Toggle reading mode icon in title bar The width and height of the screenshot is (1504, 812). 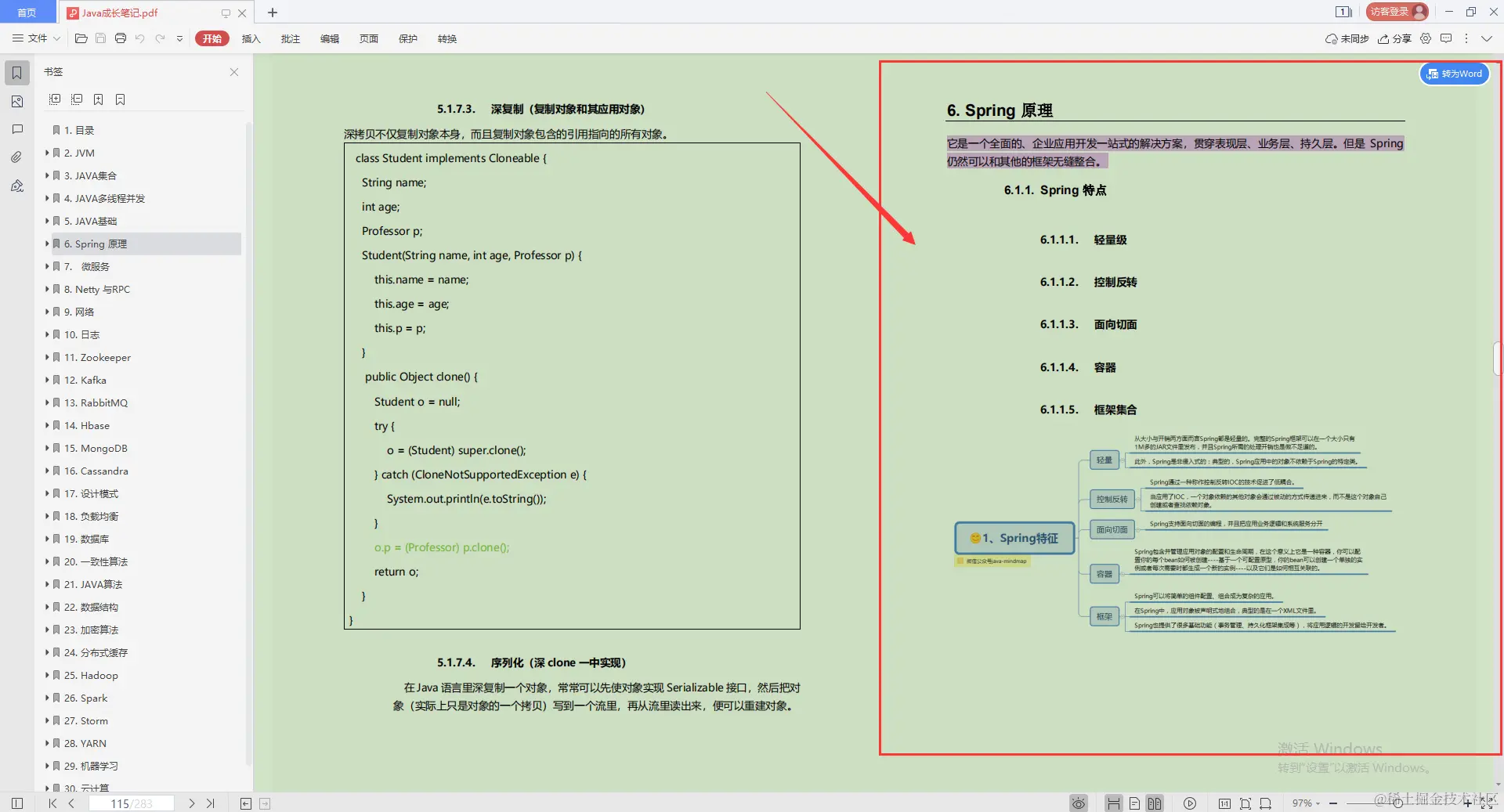coord(1343,12)
